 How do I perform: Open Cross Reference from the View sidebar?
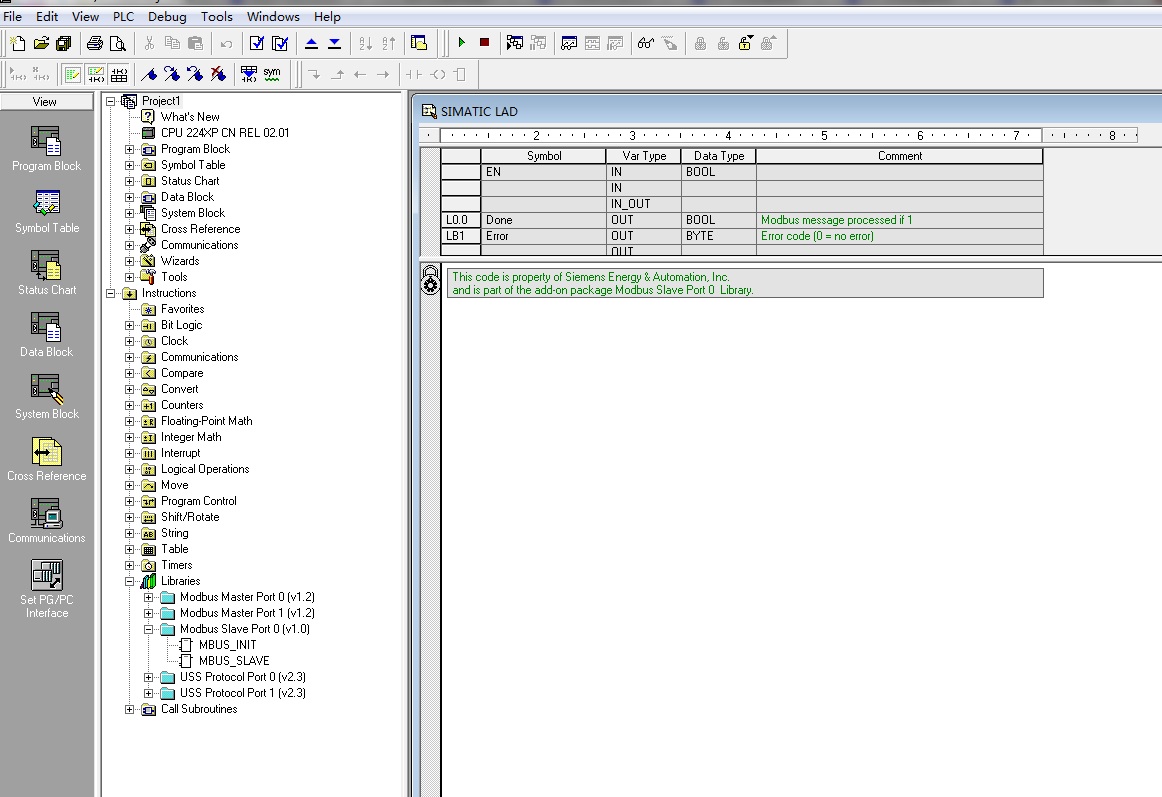[x=46, y=460]
